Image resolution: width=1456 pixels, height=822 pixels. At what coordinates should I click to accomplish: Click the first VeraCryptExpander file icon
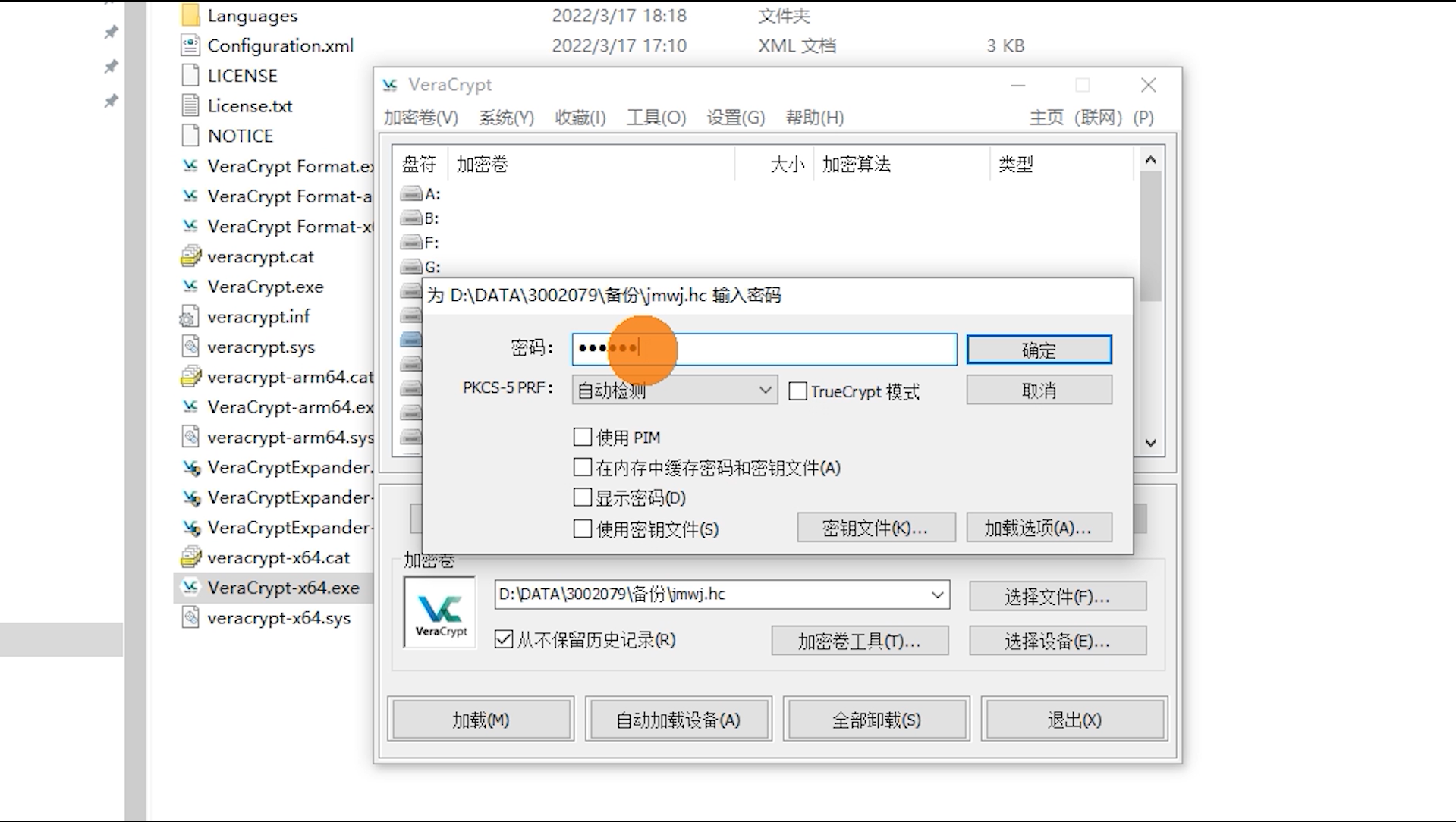click(x=190, y=467)
